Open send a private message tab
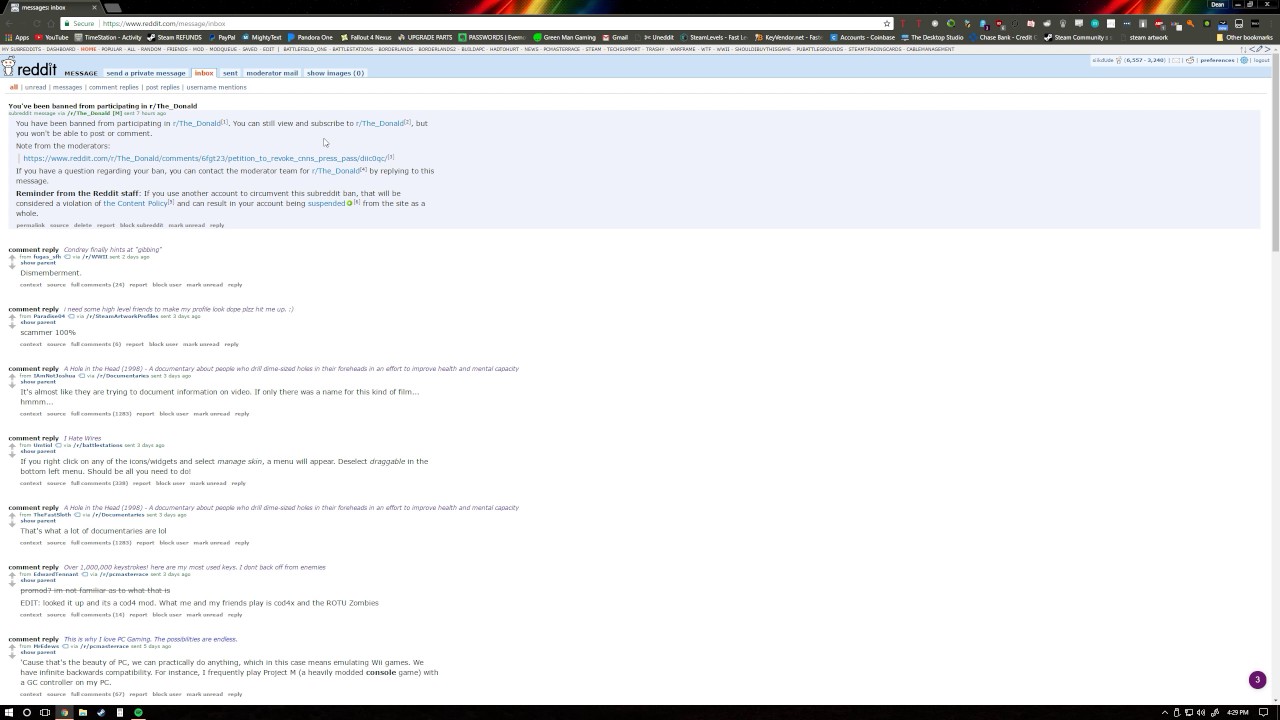The image size is (1280, 720). [146, 73]
